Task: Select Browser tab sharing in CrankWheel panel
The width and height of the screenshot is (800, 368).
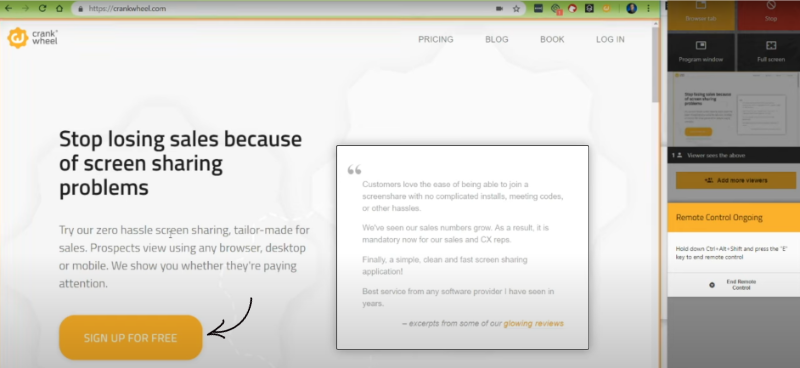Action: pyautogui.click(x=701, y=15)
